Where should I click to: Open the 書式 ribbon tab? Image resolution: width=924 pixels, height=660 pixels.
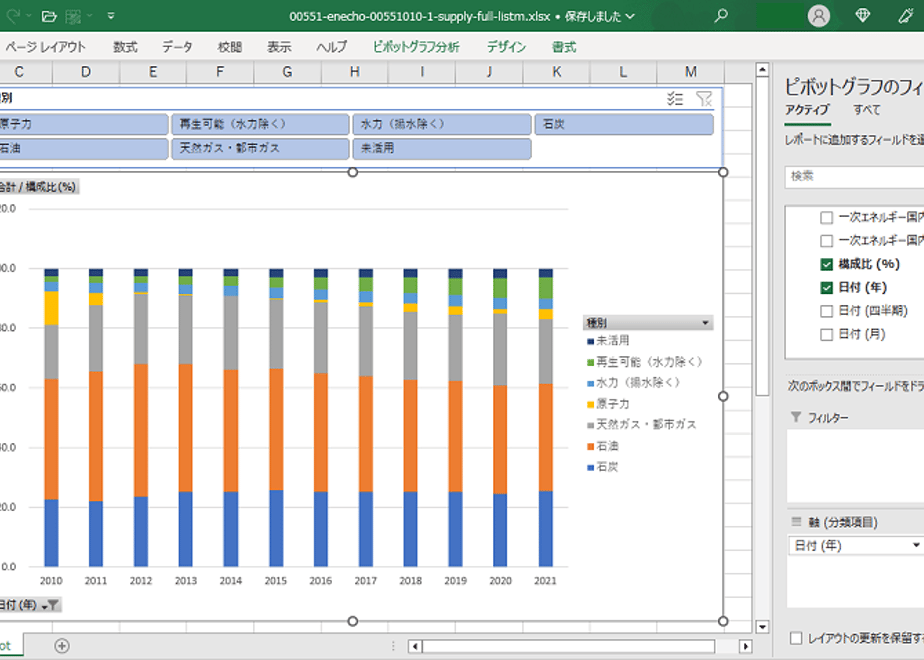564,47
